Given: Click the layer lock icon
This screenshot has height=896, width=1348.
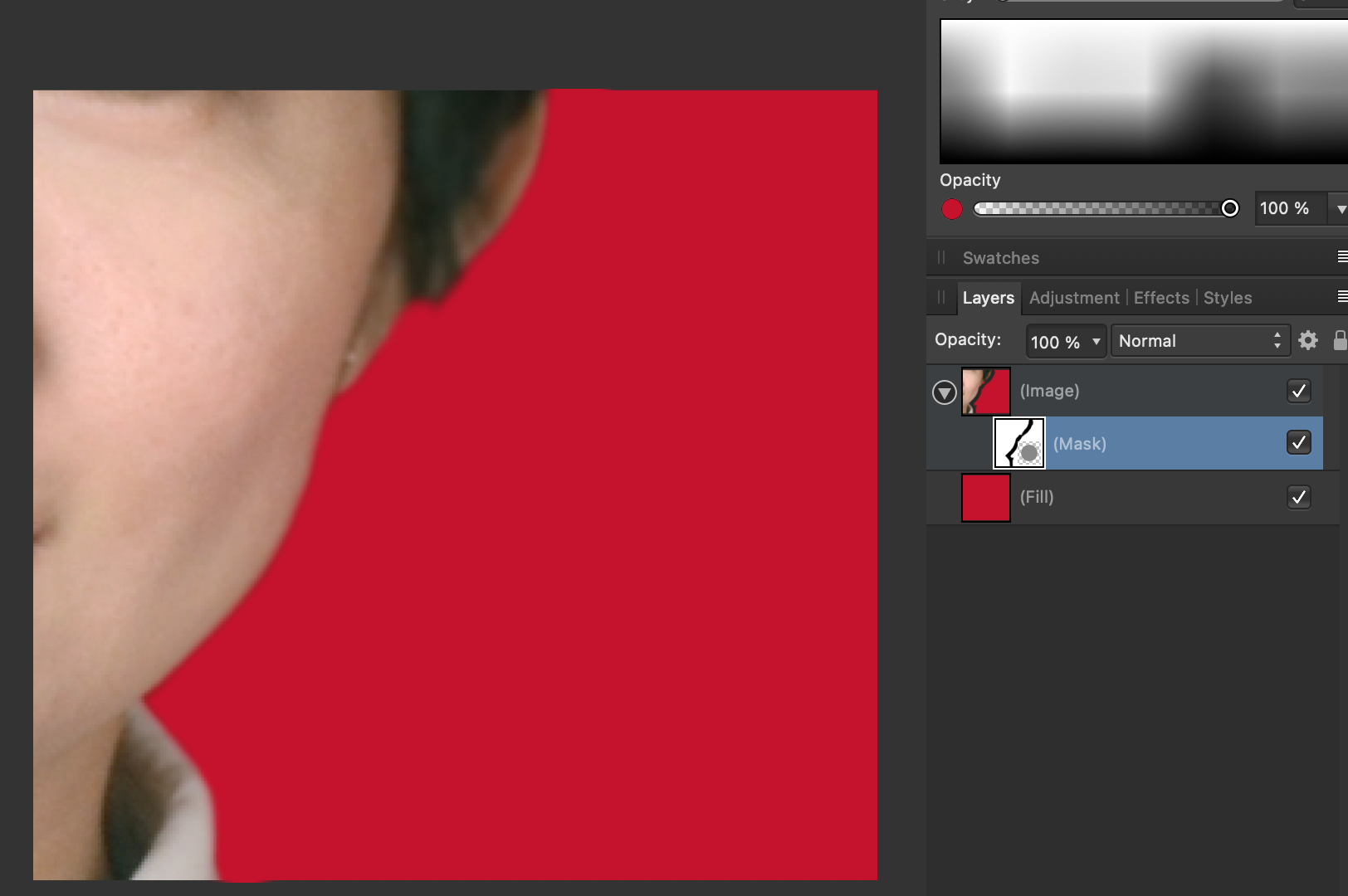Looking at the screenshot, I should click(x=1340, y=340).
